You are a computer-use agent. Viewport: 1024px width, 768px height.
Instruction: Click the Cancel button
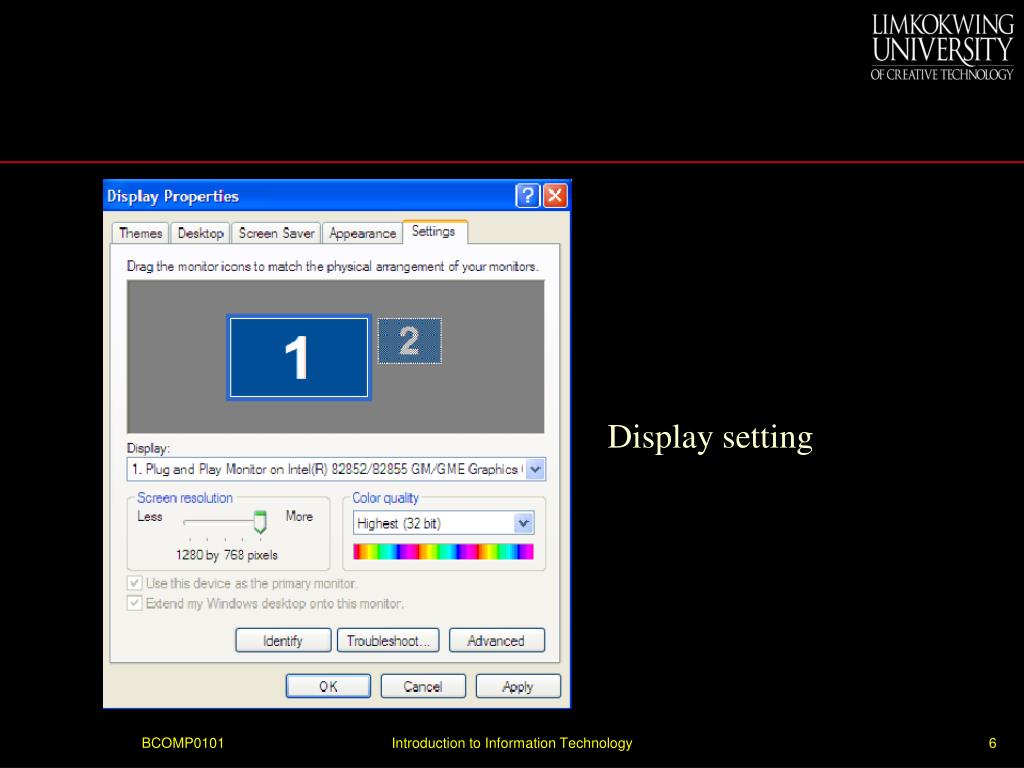coord(423,686)
